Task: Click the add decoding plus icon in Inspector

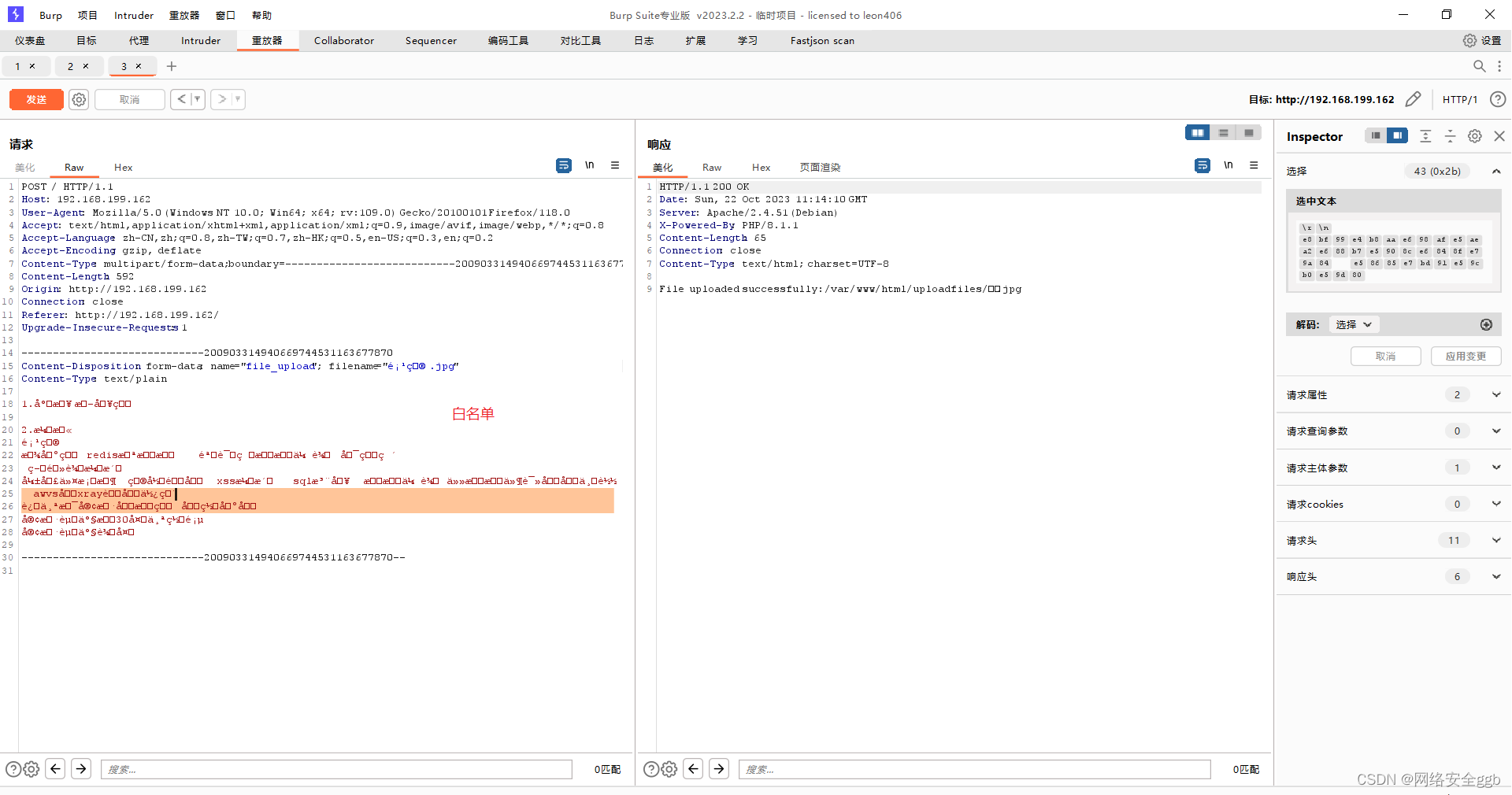Action: pos(1486,324)
